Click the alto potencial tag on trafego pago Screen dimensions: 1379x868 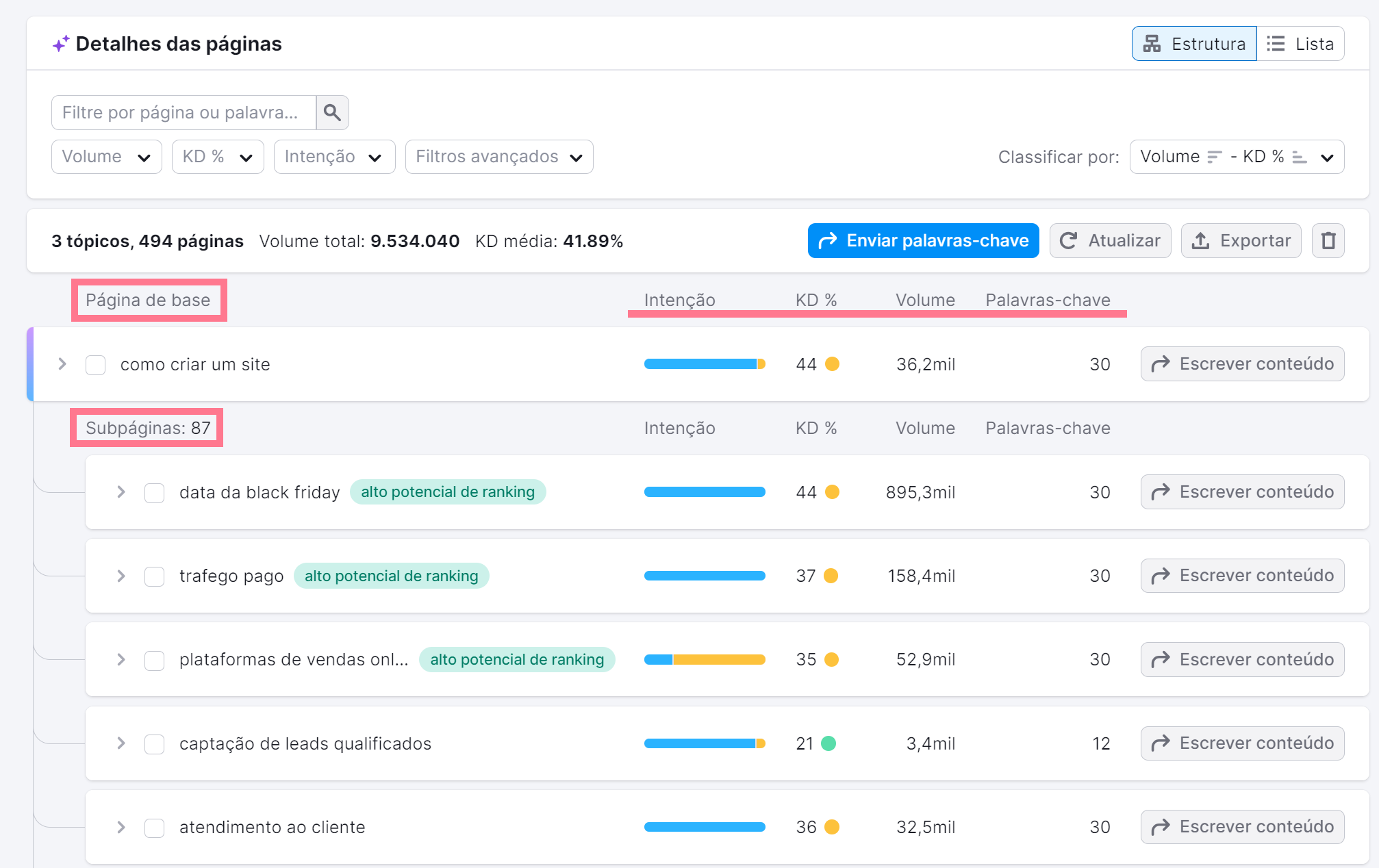[x=392, y=576]
